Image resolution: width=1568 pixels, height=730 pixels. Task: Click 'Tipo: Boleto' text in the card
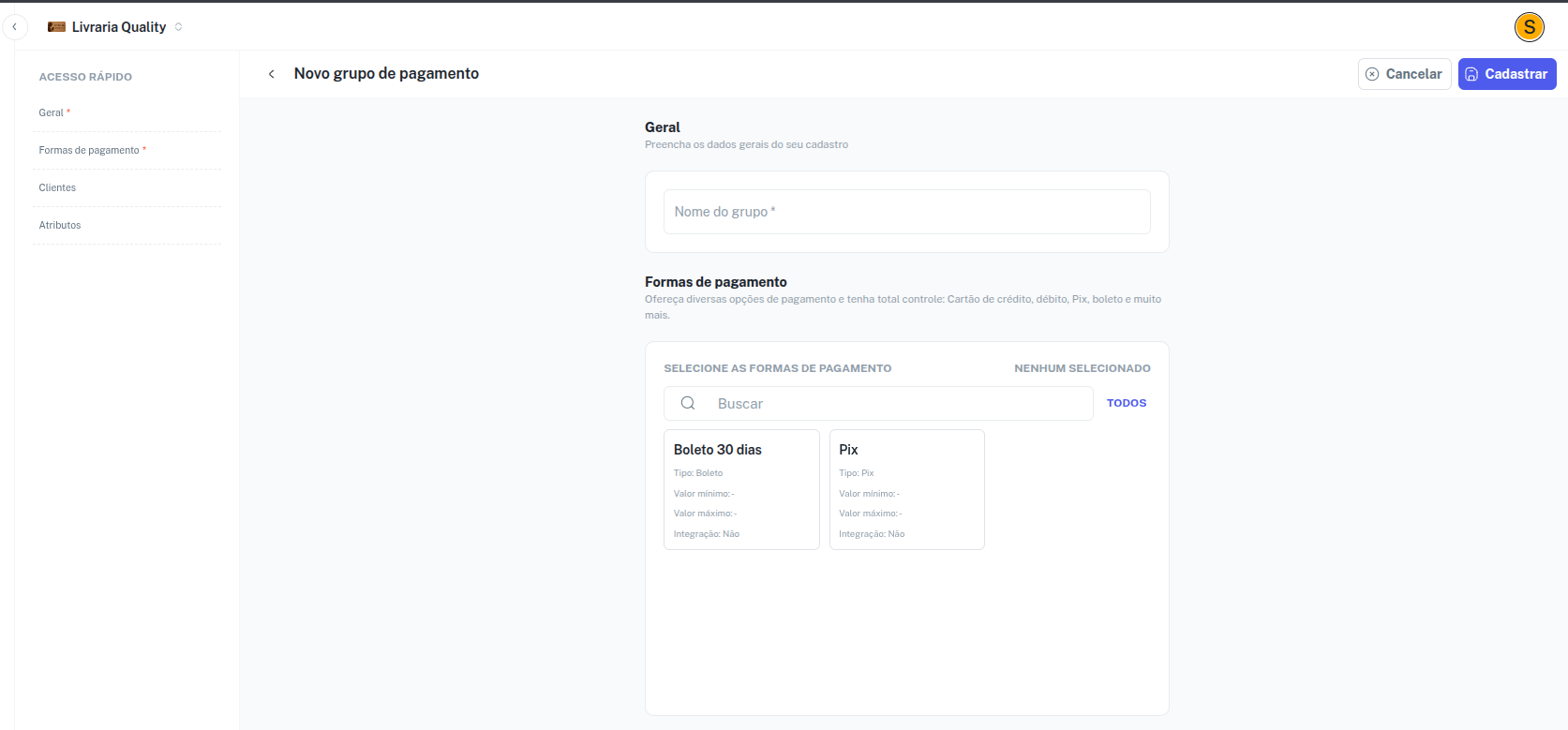697,473
